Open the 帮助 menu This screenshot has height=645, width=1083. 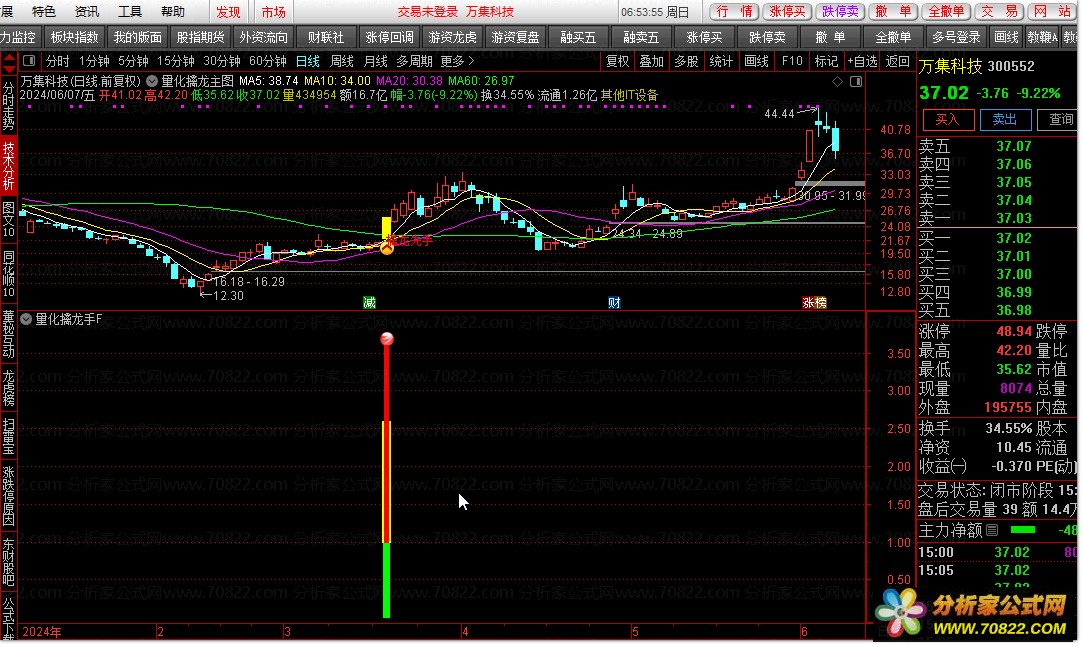[x=173, y=12]
